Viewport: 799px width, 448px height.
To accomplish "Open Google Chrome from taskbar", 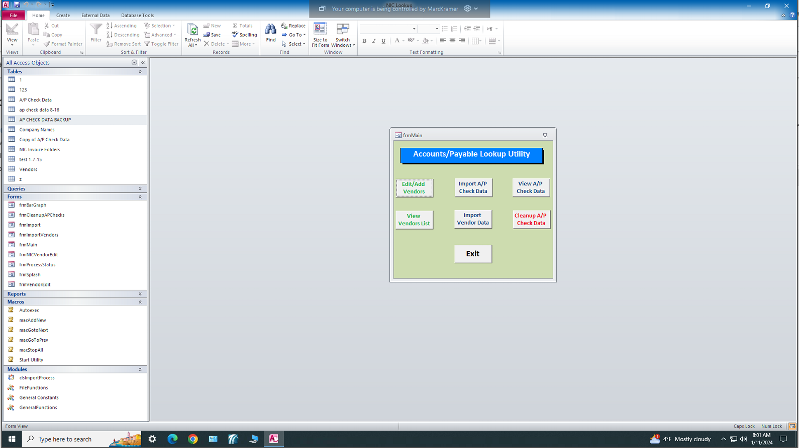I will [193, 439].
